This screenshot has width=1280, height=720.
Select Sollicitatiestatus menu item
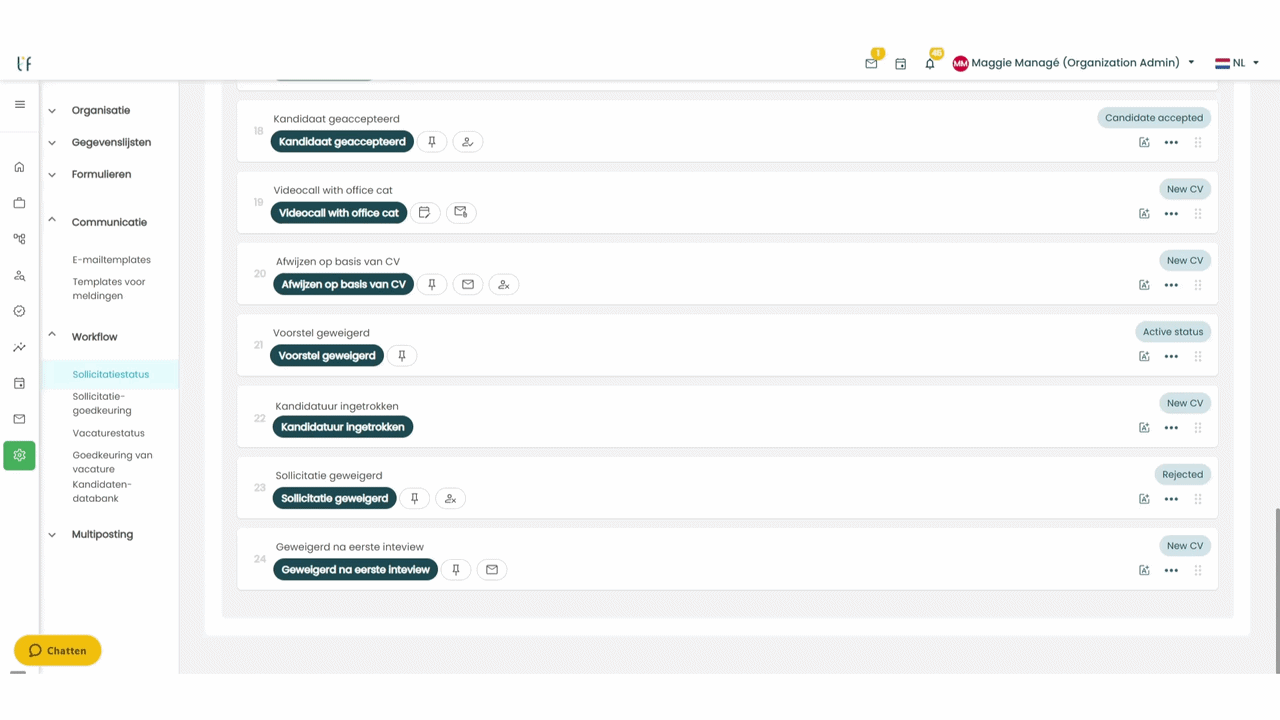point(111,375)
